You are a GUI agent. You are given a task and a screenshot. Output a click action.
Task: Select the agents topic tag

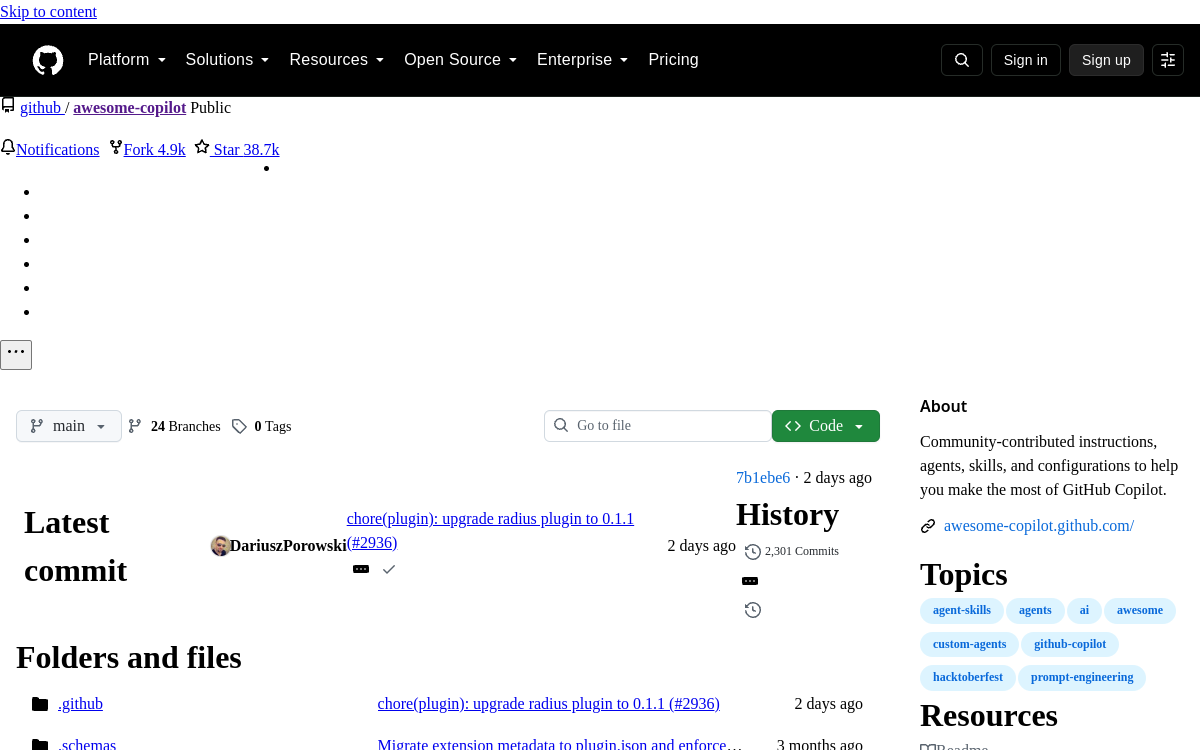[x=1035, y=610]
